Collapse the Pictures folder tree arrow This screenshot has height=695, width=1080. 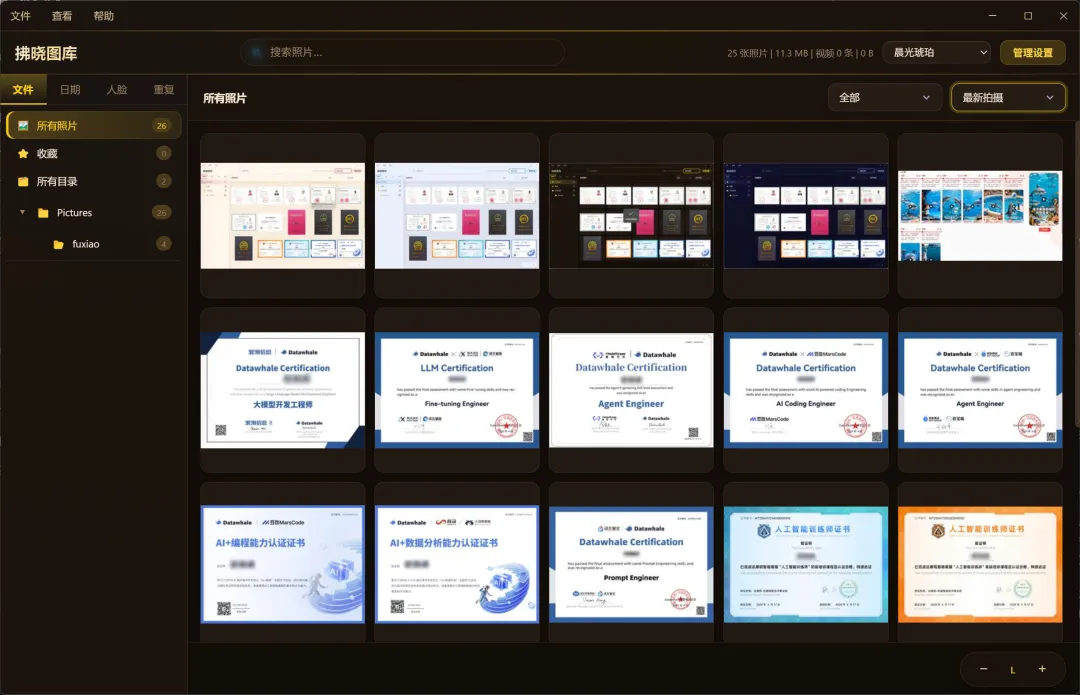22,212
